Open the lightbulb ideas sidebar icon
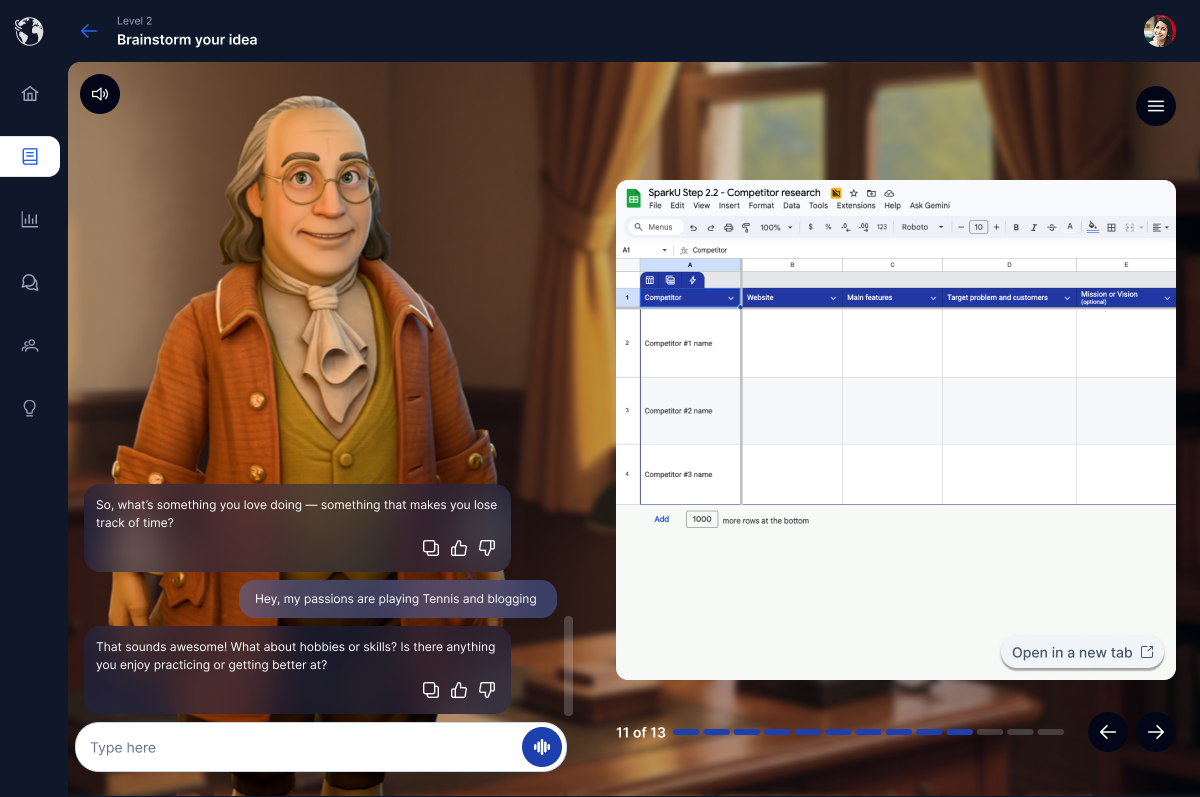This screenshot has height=797, width=1200. tap(30, 408)
